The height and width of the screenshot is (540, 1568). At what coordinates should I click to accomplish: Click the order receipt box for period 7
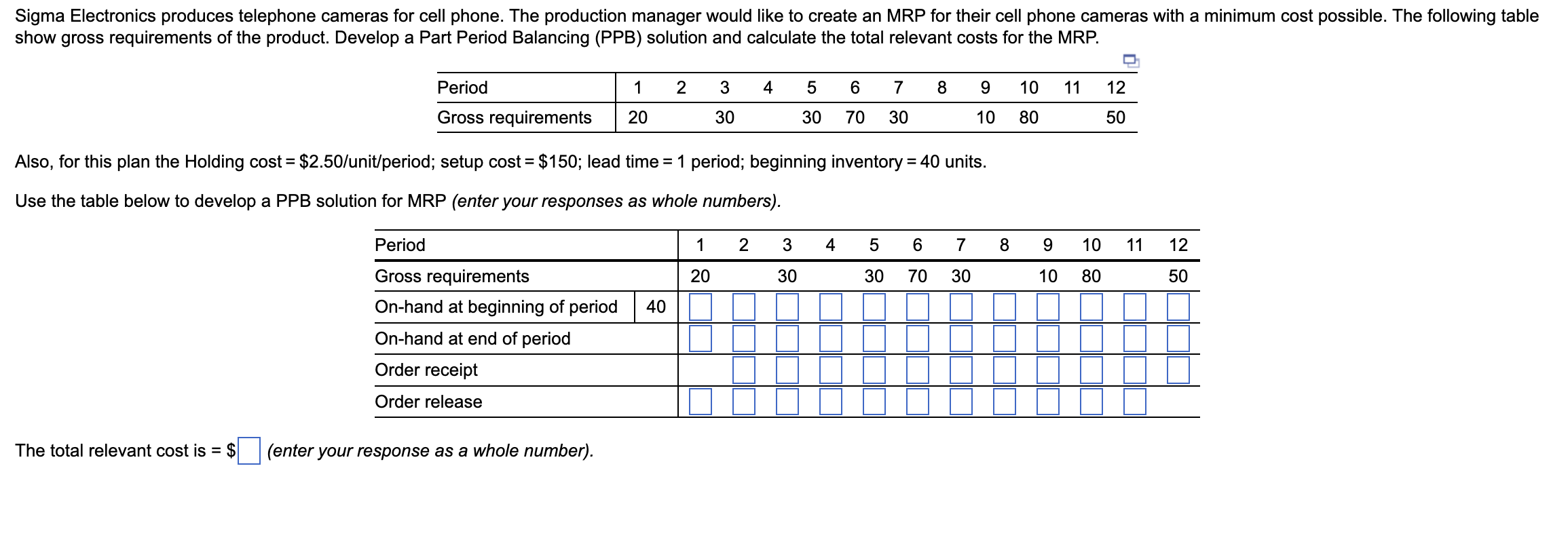click(x=961, y=370)
